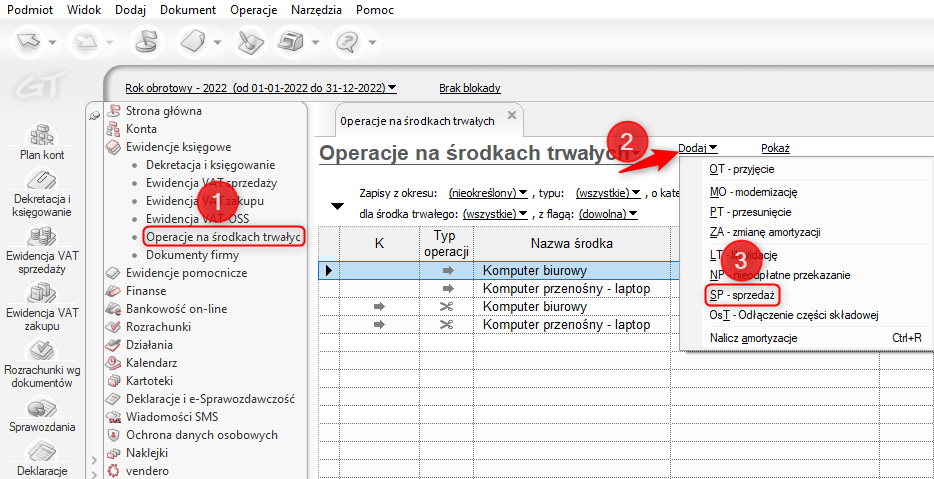
Task: Open Ewidencja VAT zakupu side bar icon
Action: (42, 308)
